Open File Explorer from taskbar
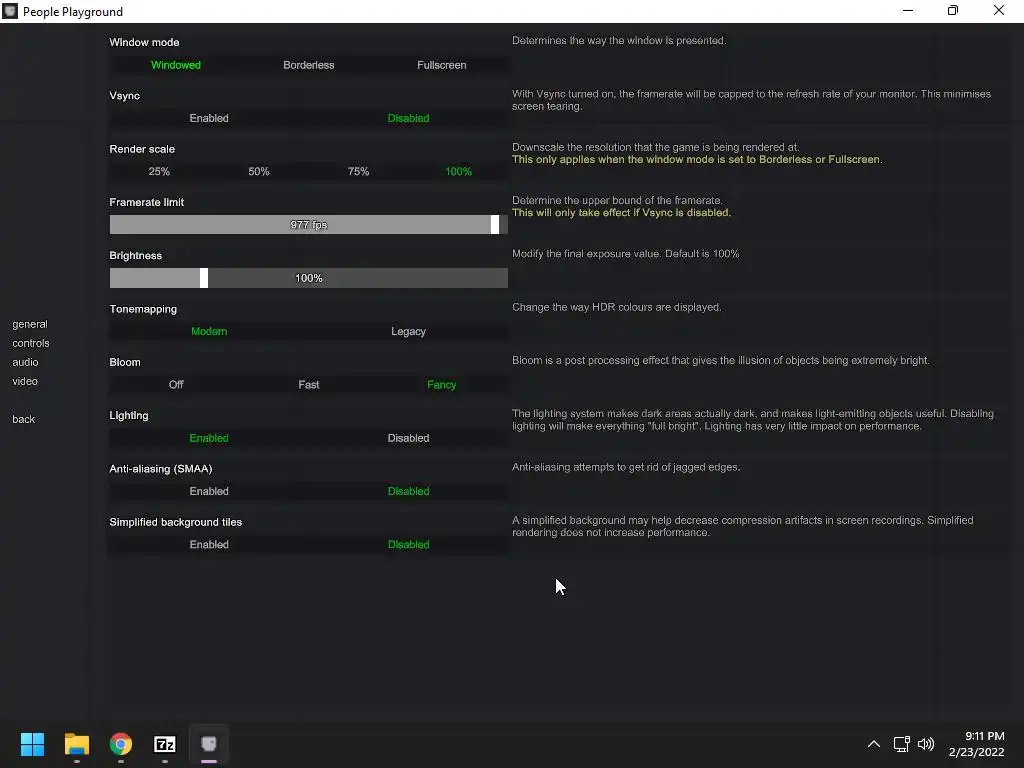This screenshot has height=768, width=1024. pos(76,744)
